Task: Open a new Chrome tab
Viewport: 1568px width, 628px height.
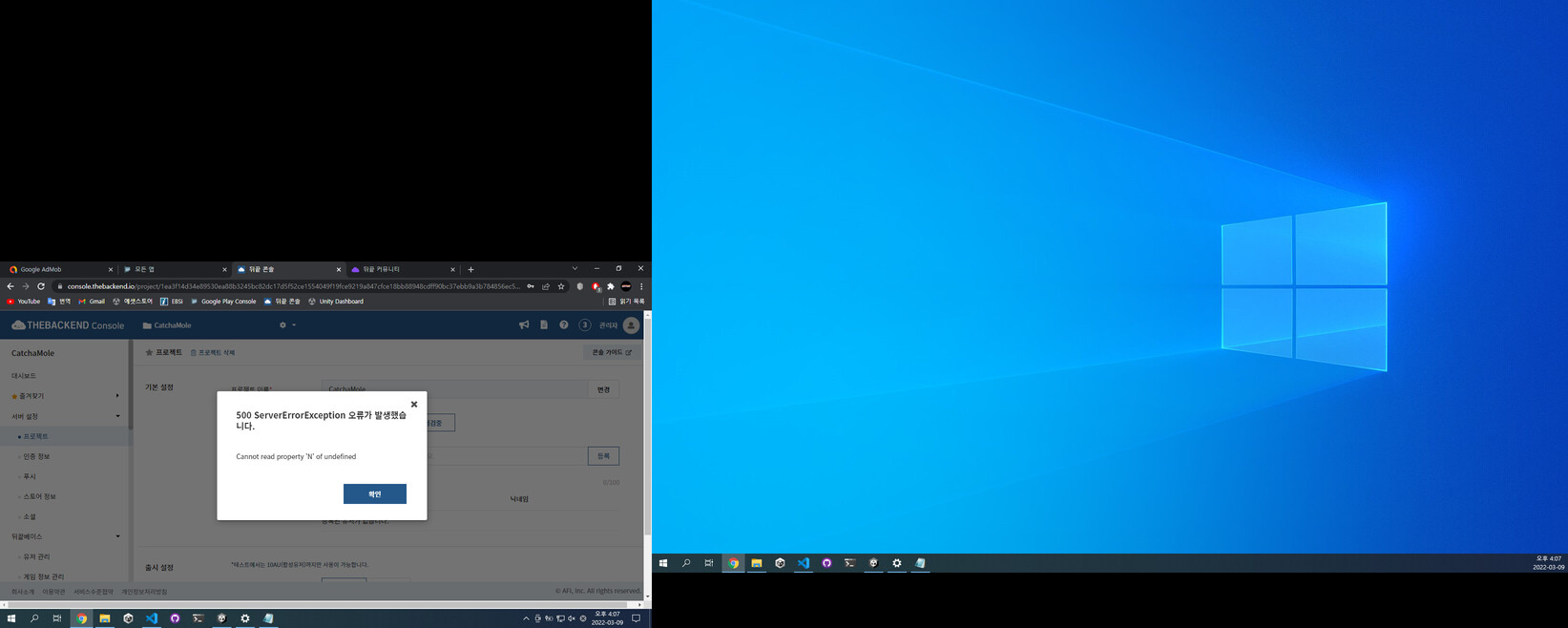Action: coord(470,270)
